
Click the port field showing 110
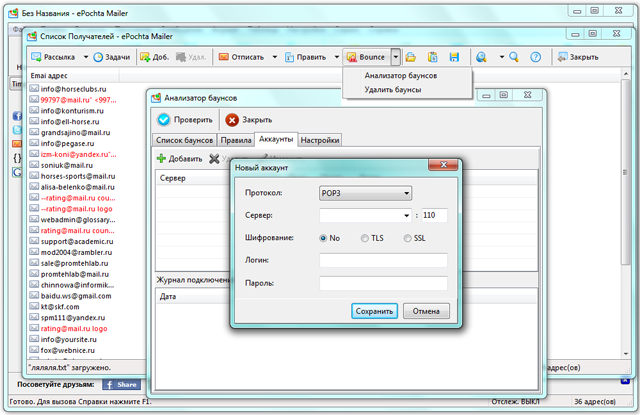point(435,215)
